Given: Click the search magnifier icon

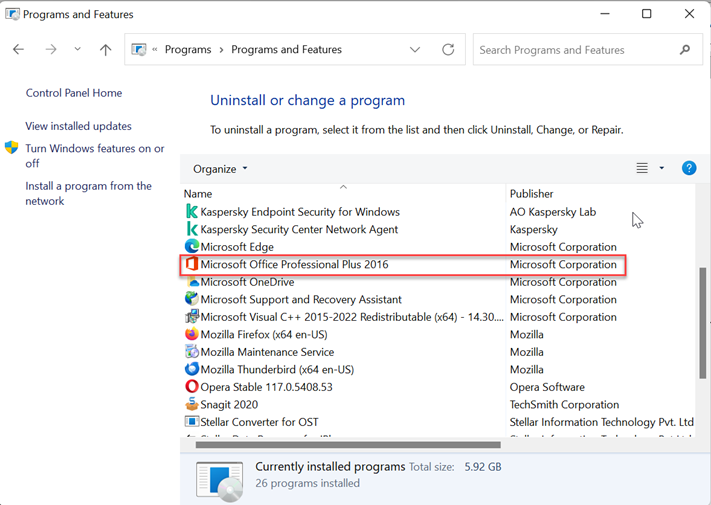Looking at the screenshot, I should (685, 49).
